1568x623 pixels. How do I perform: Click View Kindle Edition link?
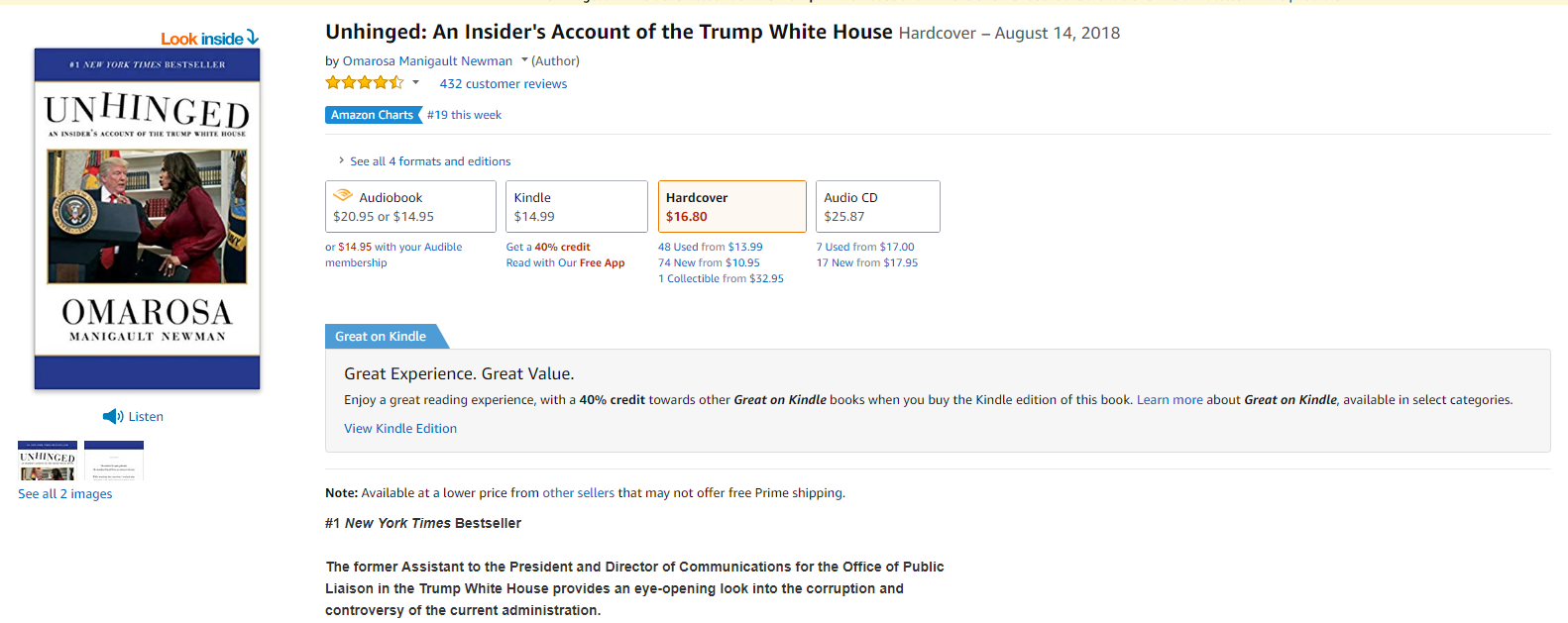[x=400, y=429]
